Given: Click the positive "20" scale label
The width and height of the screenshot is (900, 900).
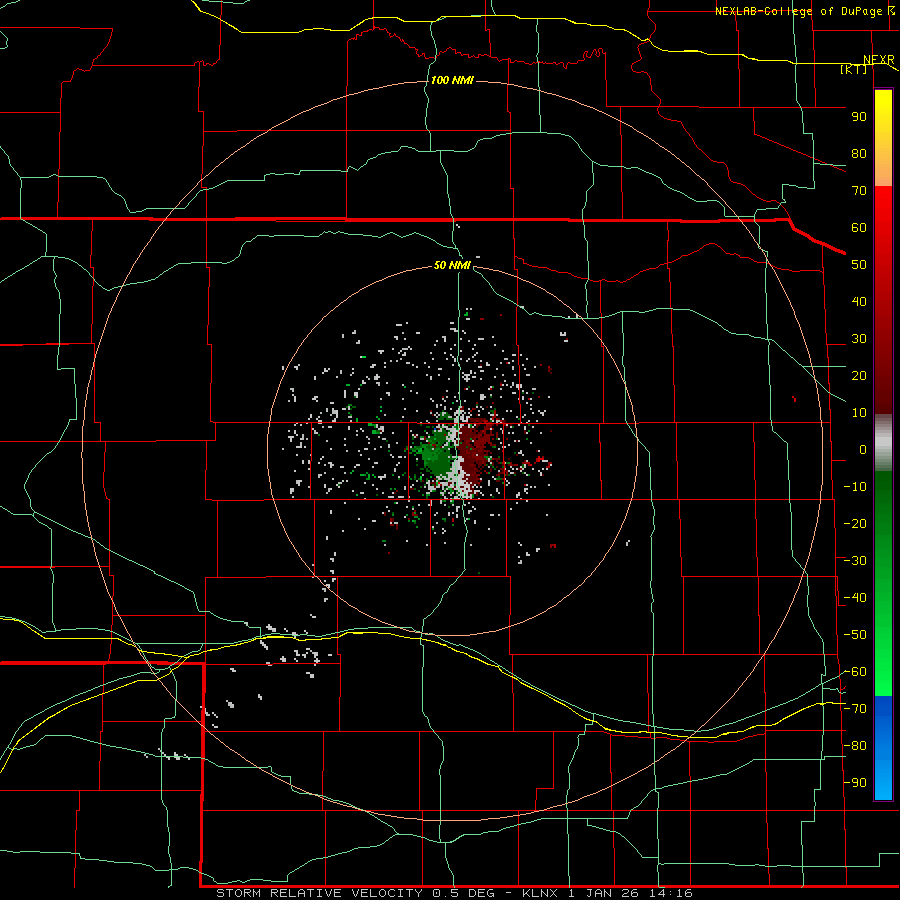Looking at the screenshot, I should (x=859, y=376).
